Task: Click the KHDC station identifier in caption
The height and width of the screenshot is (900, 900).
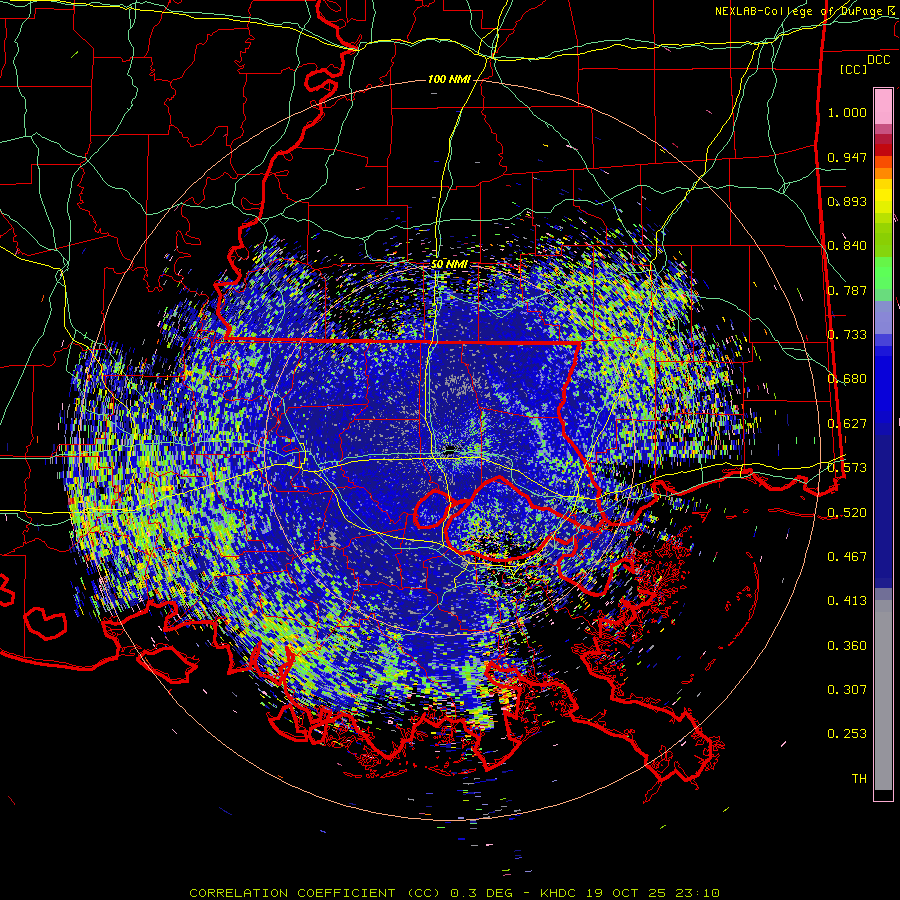Action: click(560, 893)
